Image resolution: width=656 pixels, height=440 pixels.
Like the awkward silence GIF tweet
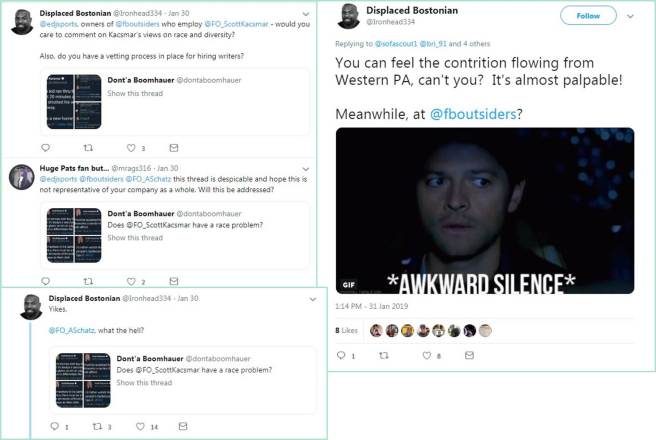[x=426, y=355]
